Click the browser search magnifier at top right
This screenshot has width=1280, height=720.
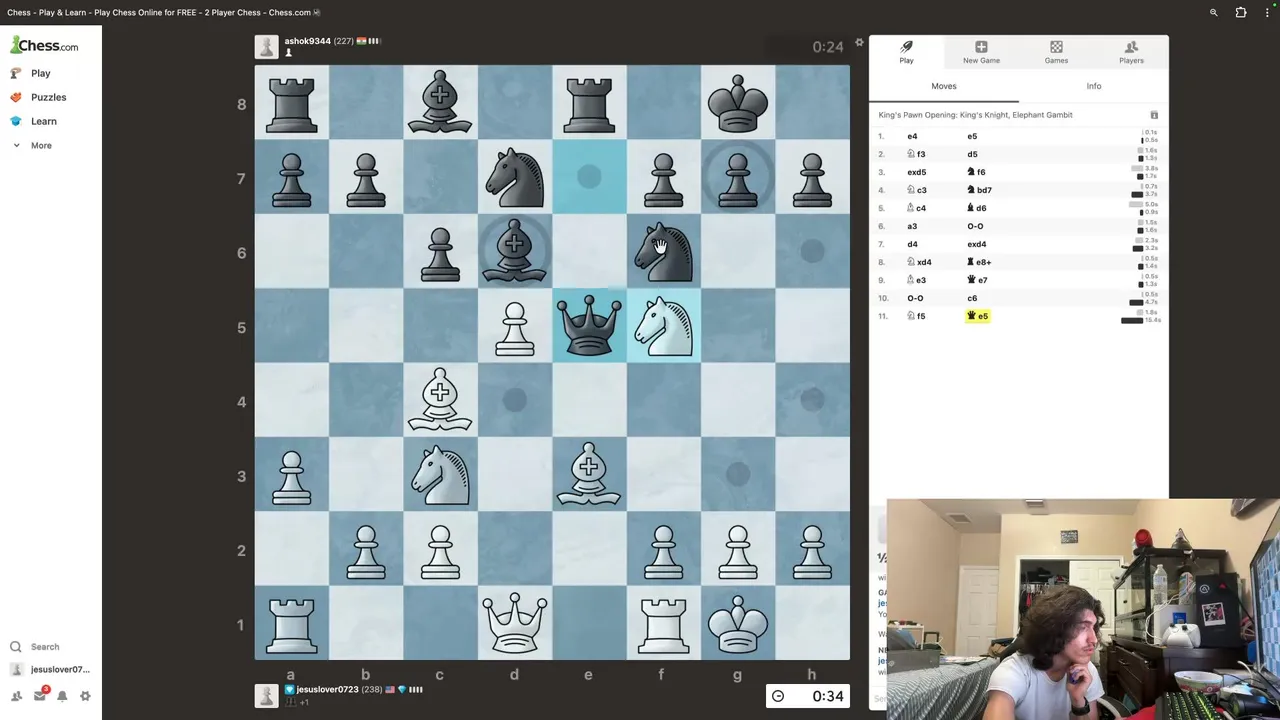[x=1214, y=13]
